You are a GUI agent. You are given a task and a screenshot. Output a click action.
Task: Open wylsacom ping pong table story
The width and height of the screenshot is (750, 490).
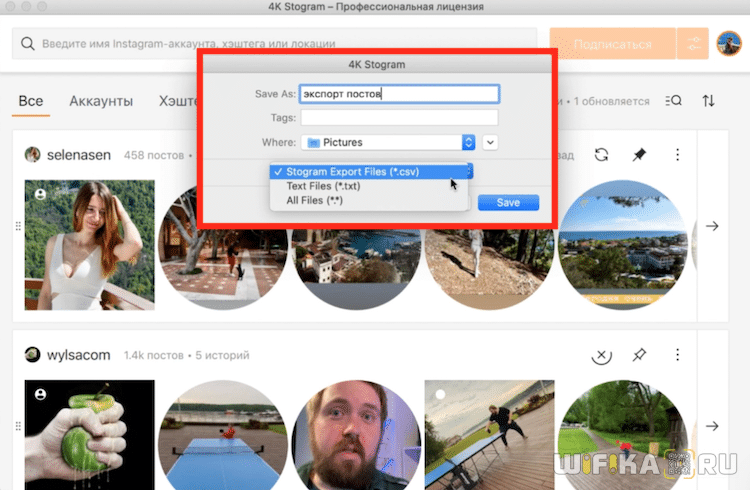point(223,434)
